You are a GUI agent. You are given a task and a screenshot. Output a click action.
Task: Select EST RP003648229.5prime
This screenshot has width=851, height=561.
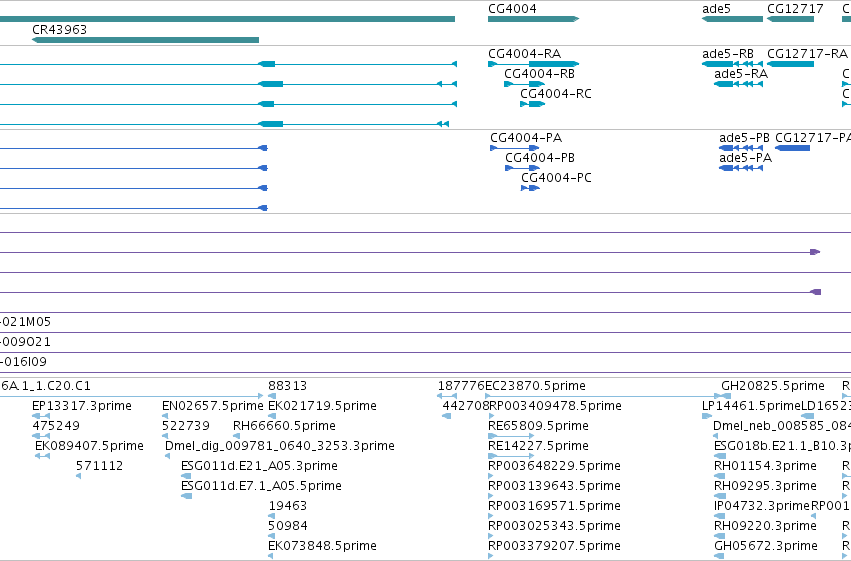click(x=554, y=466)
